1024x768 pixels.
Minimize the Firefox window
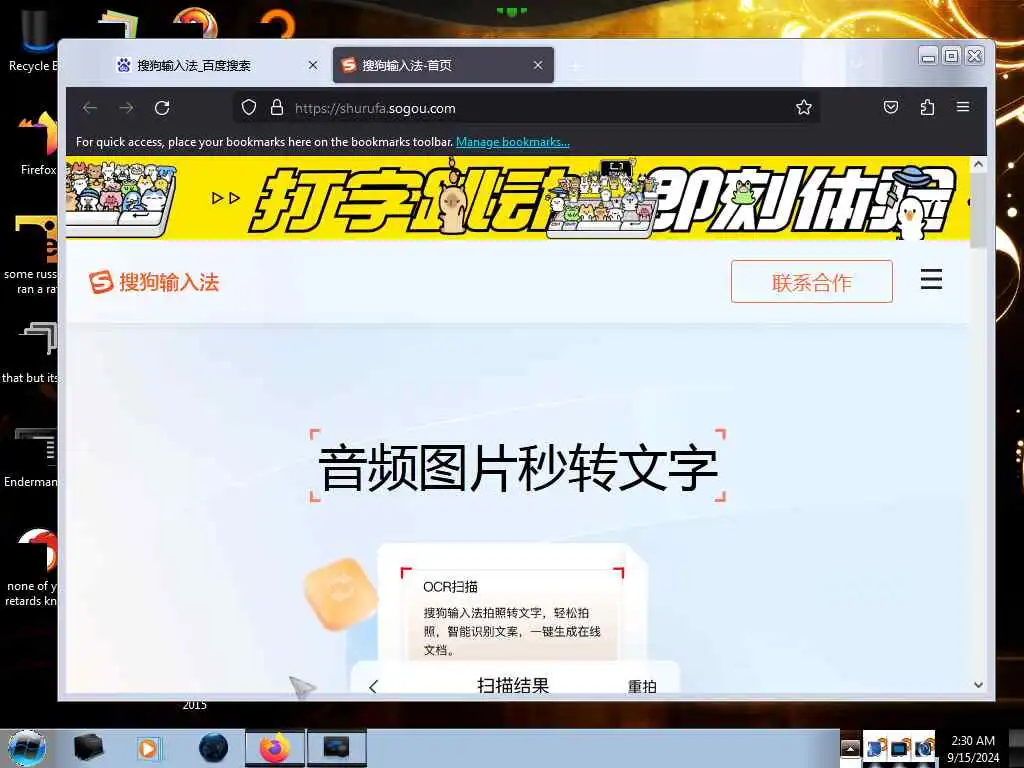[x=928, y=56]
